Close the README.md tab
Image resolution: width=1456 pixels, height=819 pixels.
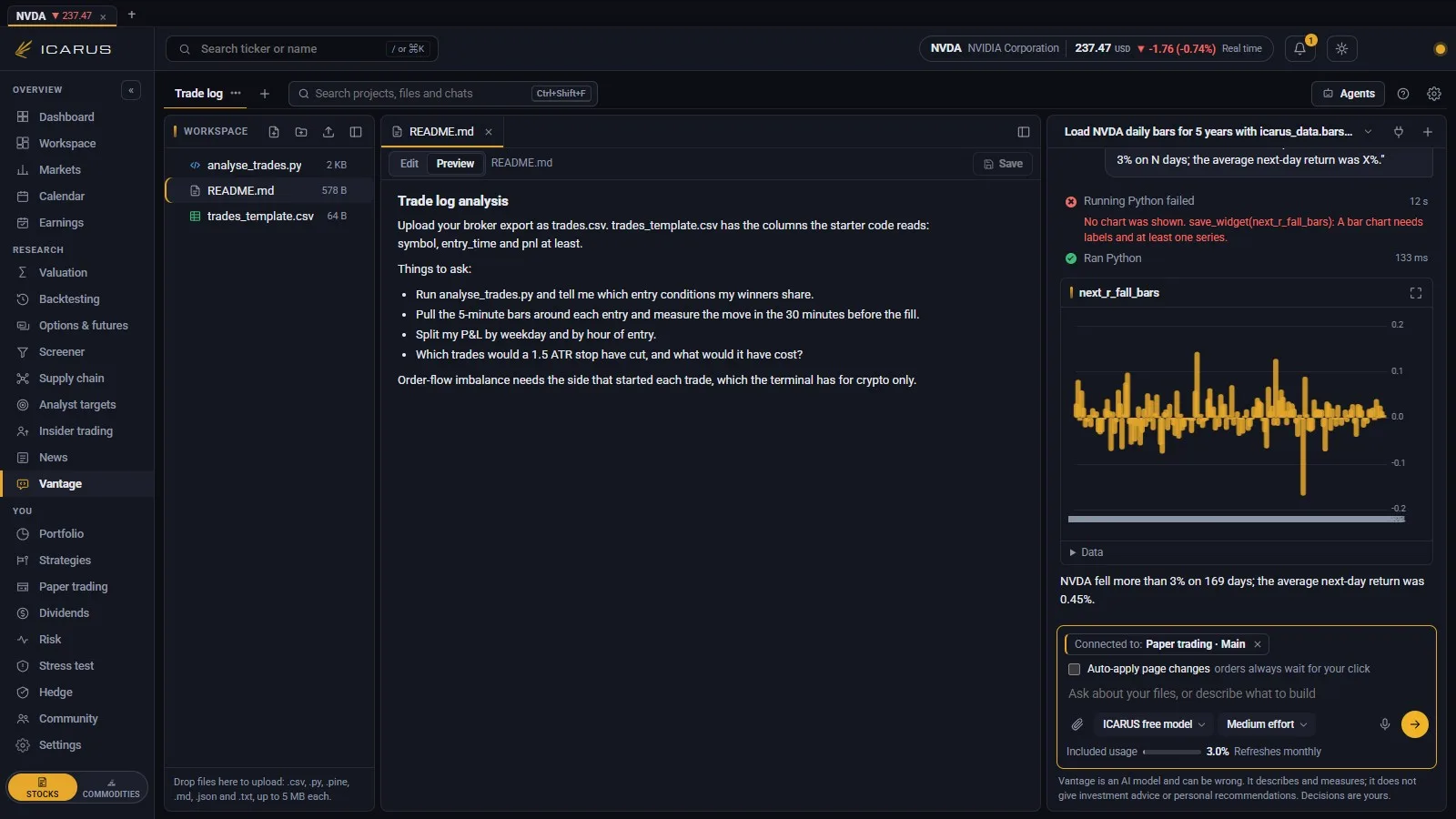489,132
